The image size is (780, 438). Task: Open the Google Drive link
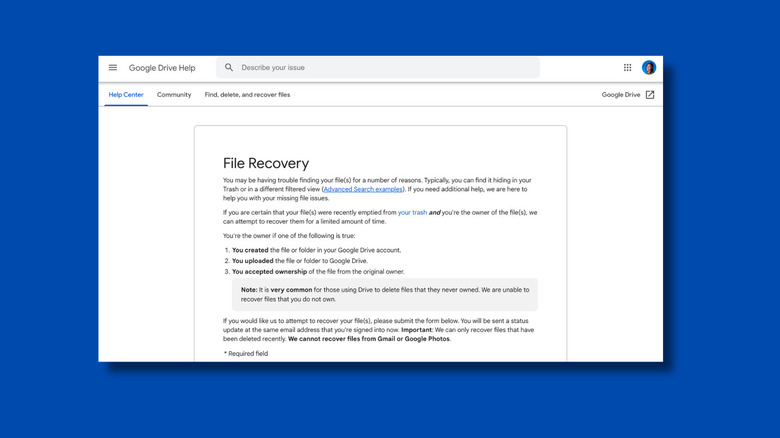[x=621, y=95]
